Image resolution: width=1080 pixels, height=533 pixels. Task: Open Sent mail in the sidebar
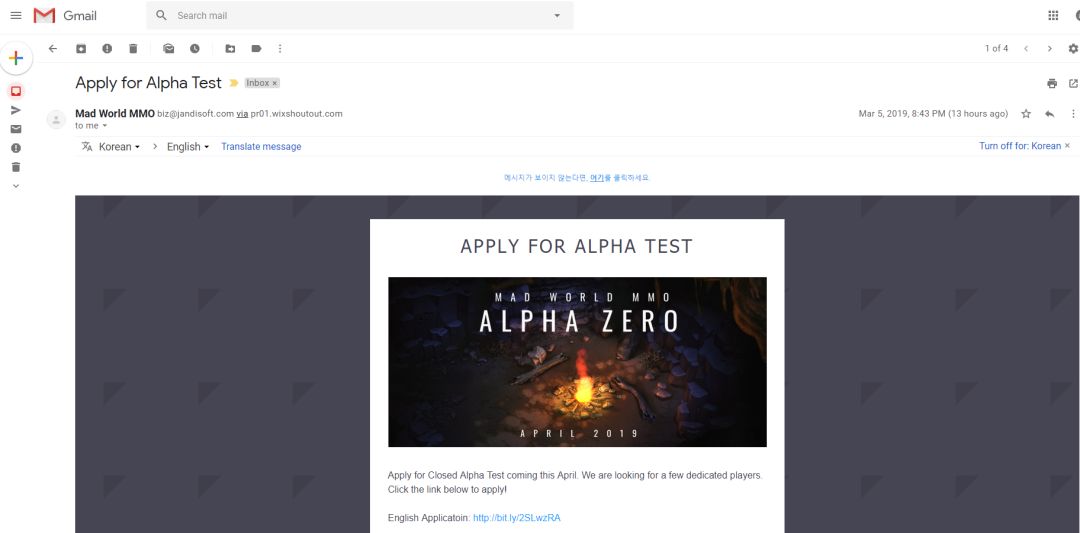(x=16, y=110)
